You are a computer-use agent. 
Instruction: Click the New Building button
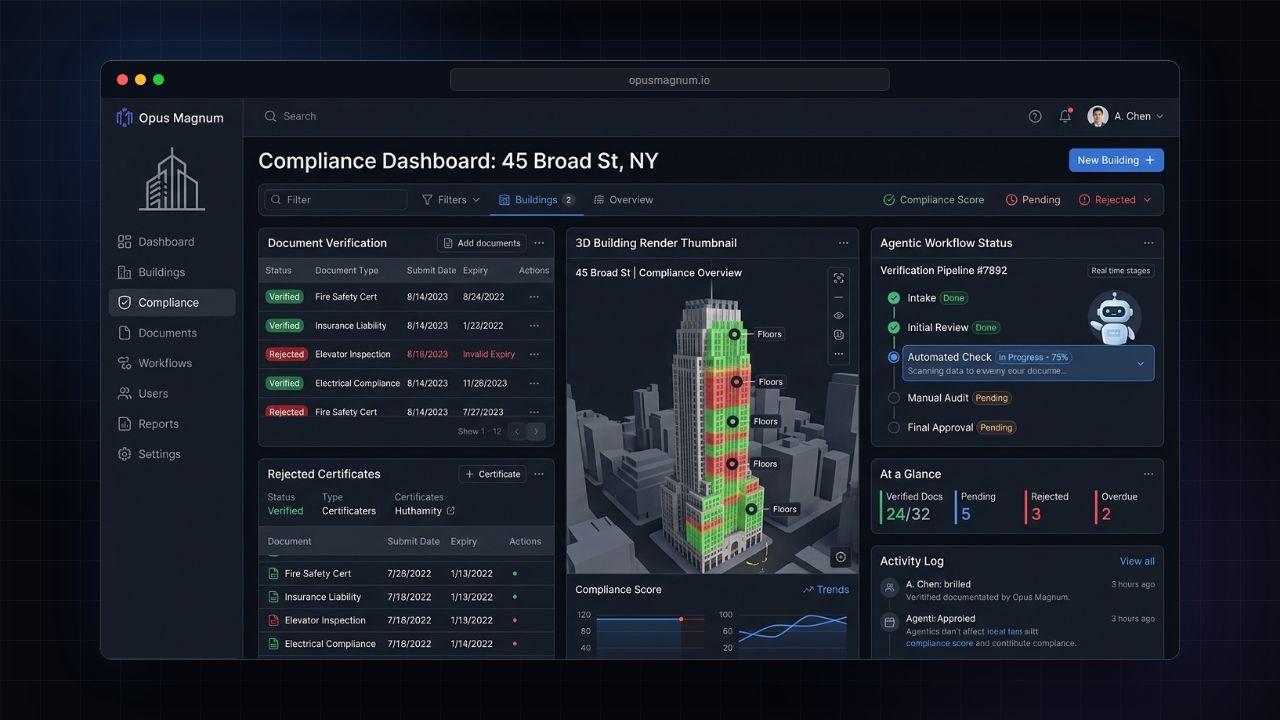coord(1116,160)
